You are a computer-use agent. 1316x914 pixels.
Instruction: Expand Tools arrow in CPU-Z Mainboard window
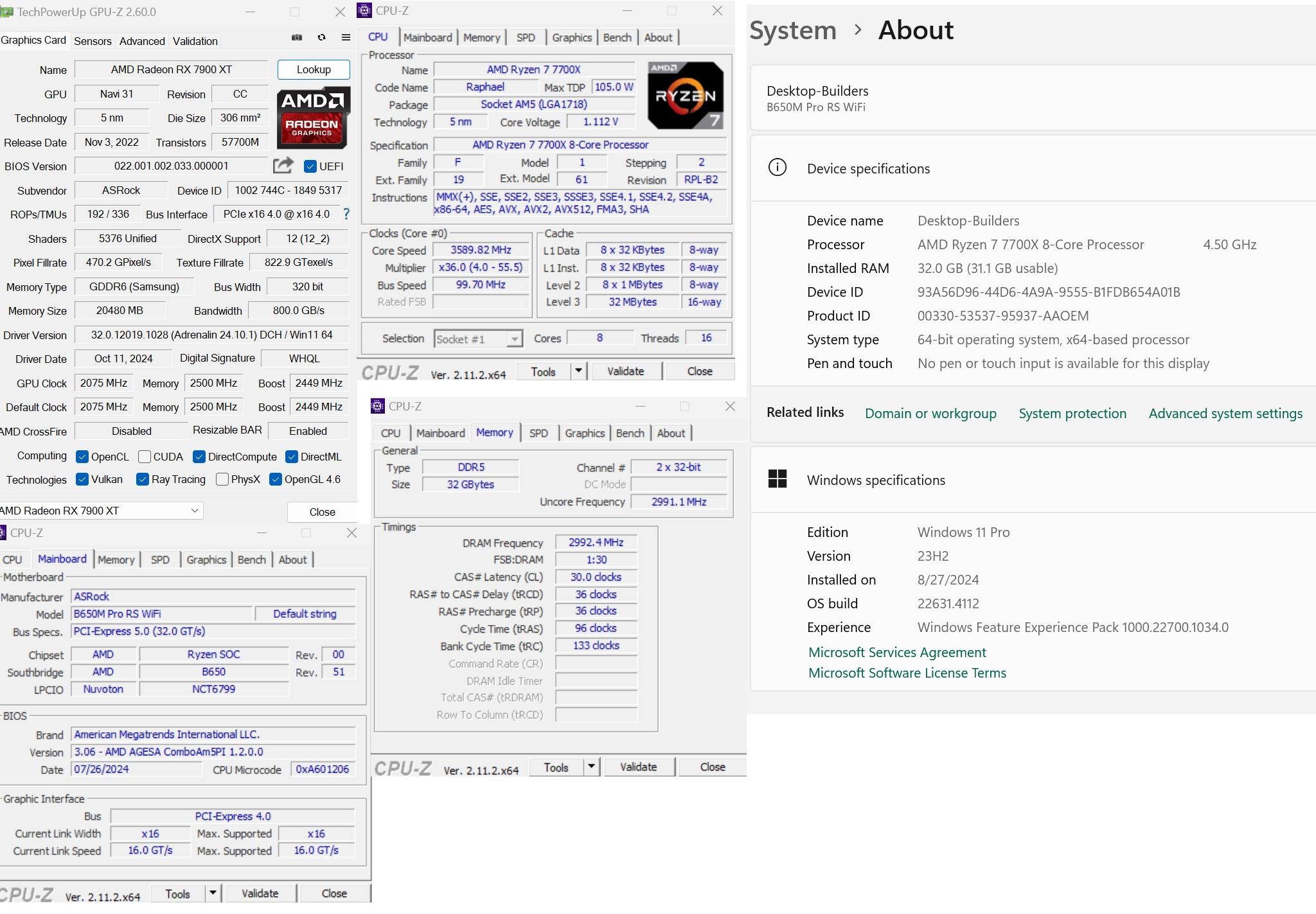pyautogui.click(x=213, y=893)
